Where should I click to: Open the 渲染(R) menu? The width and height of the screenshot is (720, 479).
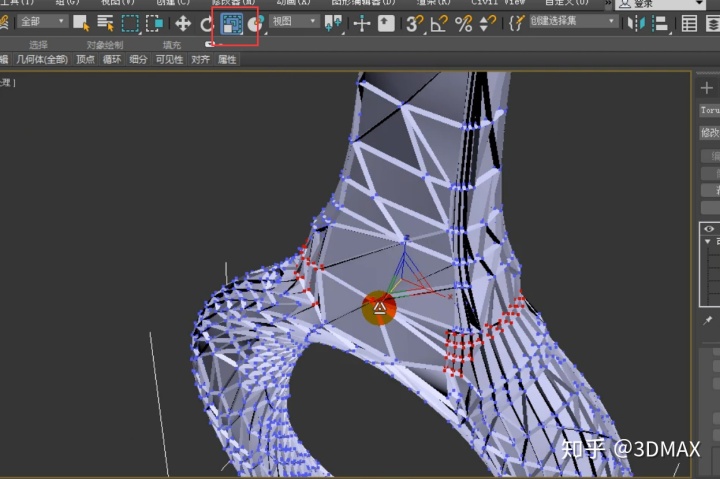pyautogui.click(x=433, y=2)
